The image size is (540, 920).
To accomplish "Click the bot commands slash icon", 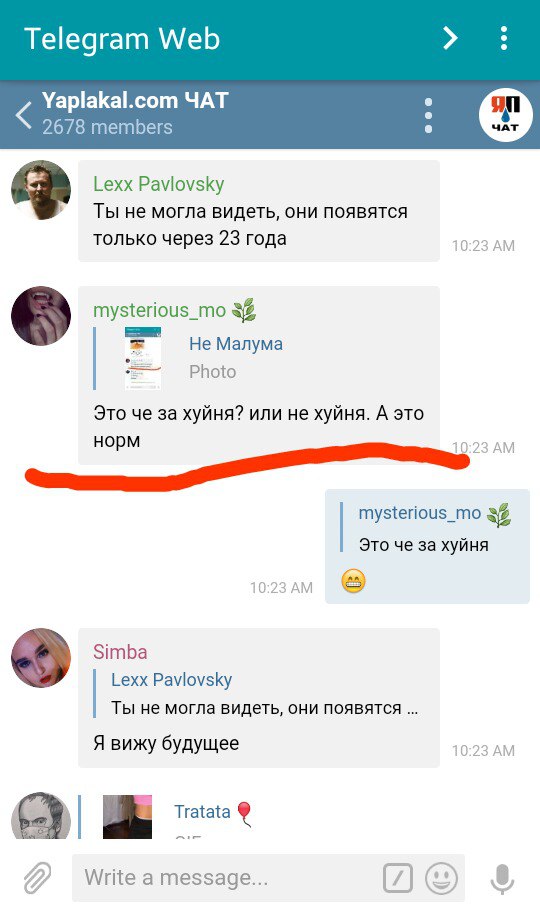I will pyautogui.click(x=397, y=878).
